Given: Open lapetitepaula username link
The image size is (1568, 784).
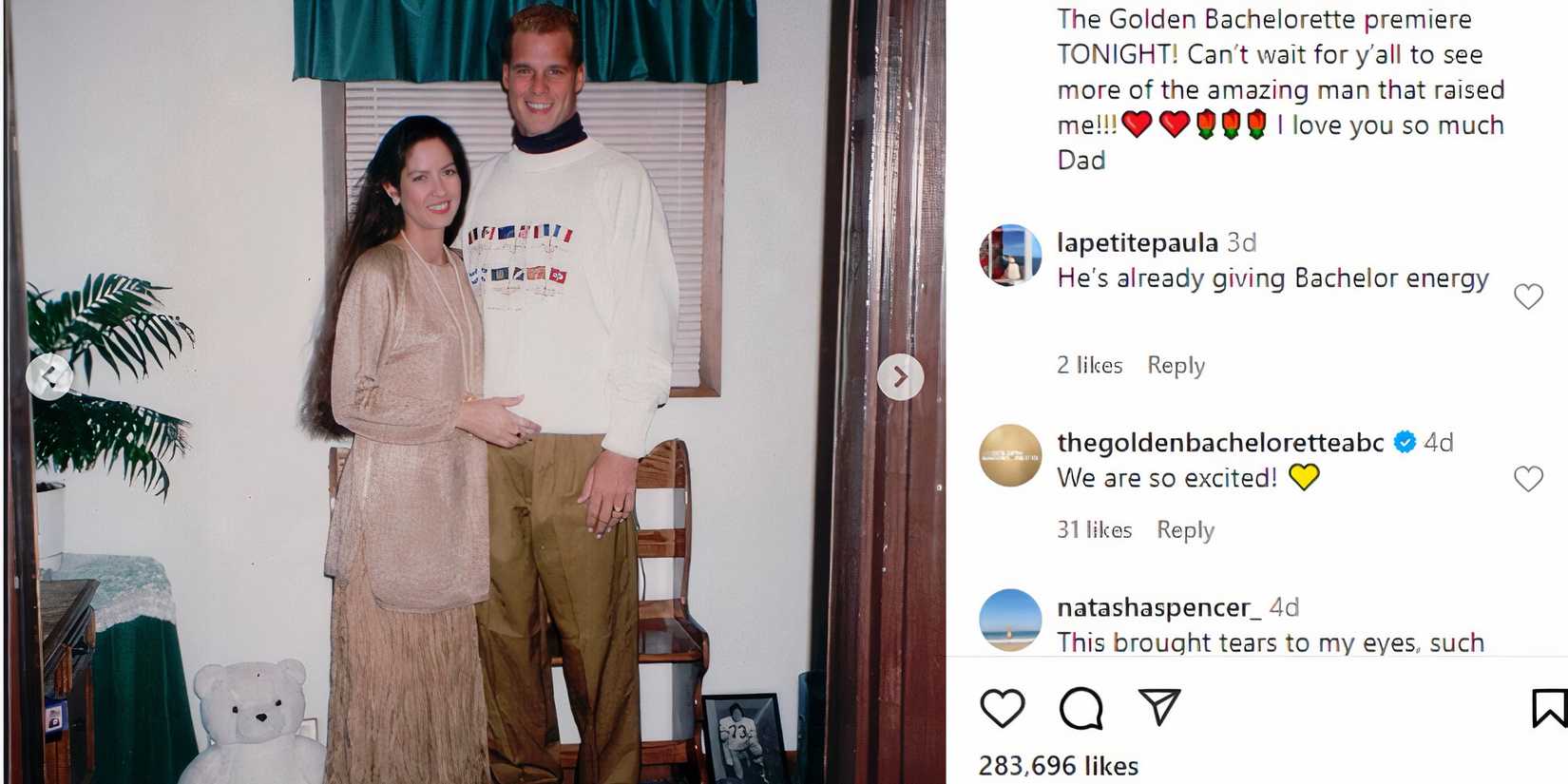Looking at the screenshot, I should coord(1138,243).
